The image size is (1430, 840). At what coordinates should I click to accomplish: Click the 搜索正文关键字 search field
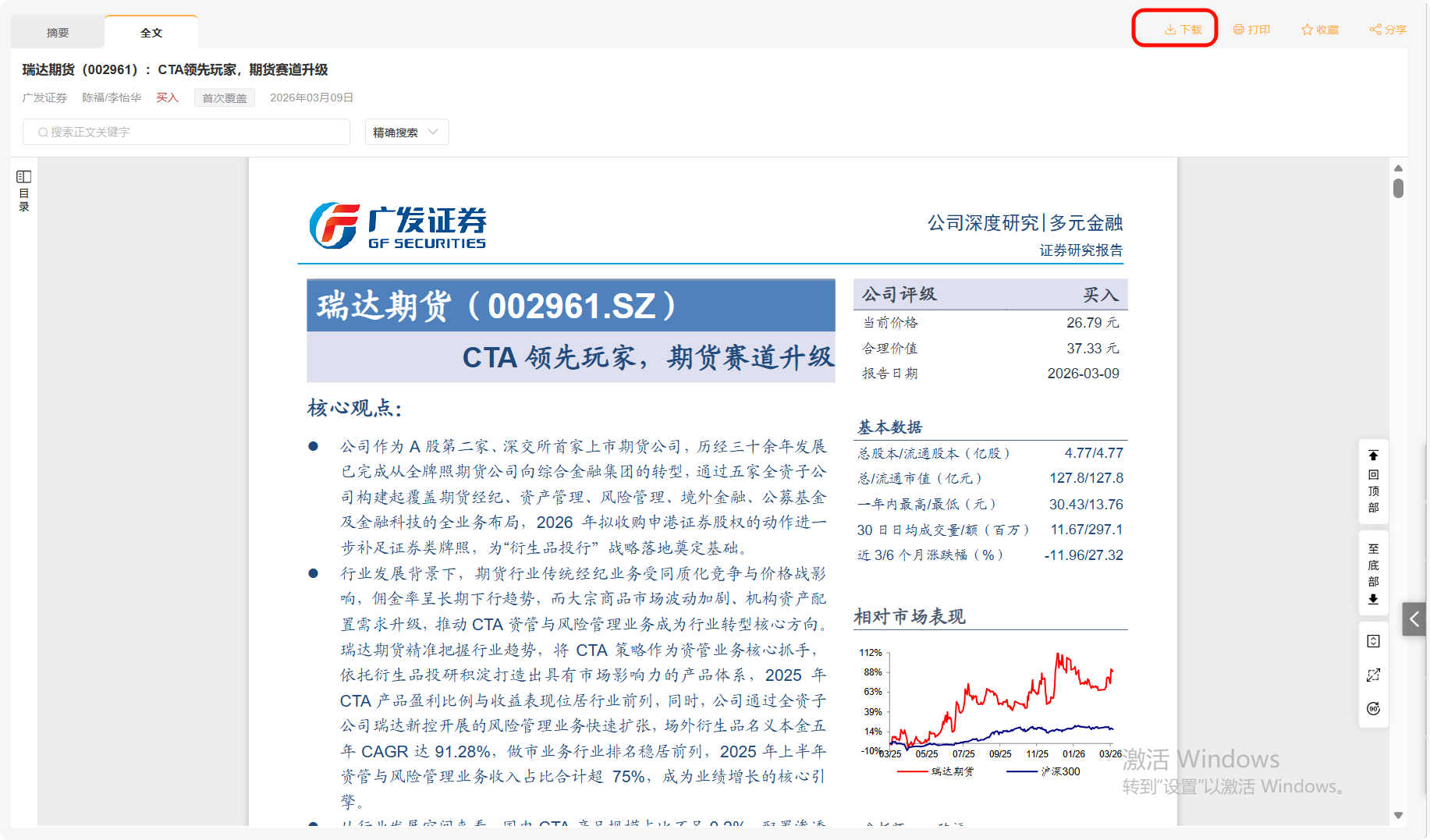point(186,132)
